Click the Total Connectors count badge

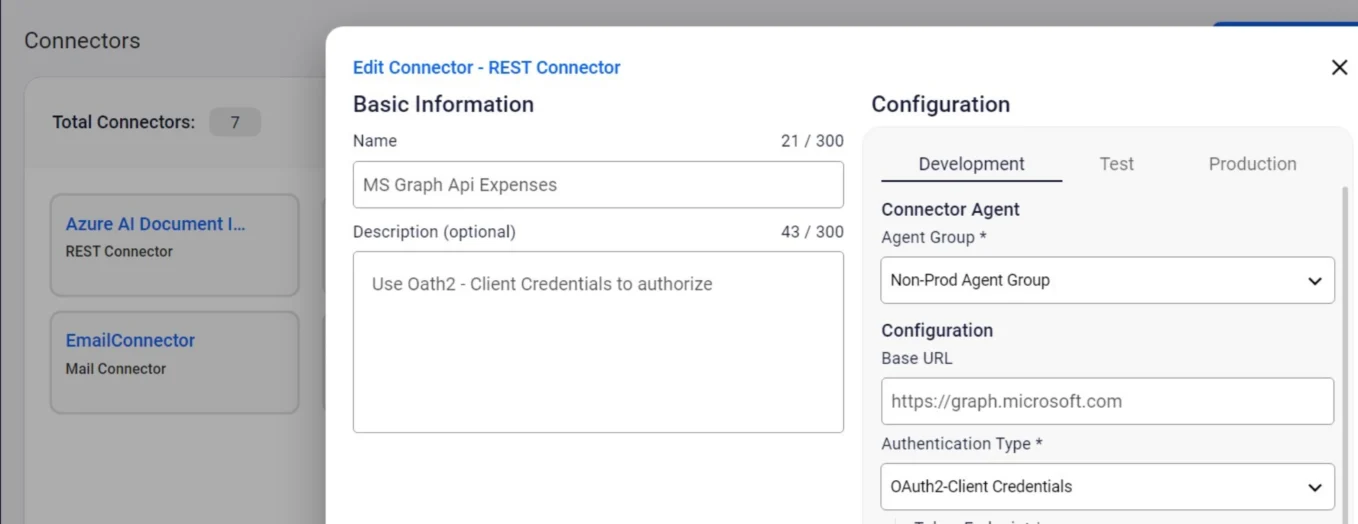235,122
